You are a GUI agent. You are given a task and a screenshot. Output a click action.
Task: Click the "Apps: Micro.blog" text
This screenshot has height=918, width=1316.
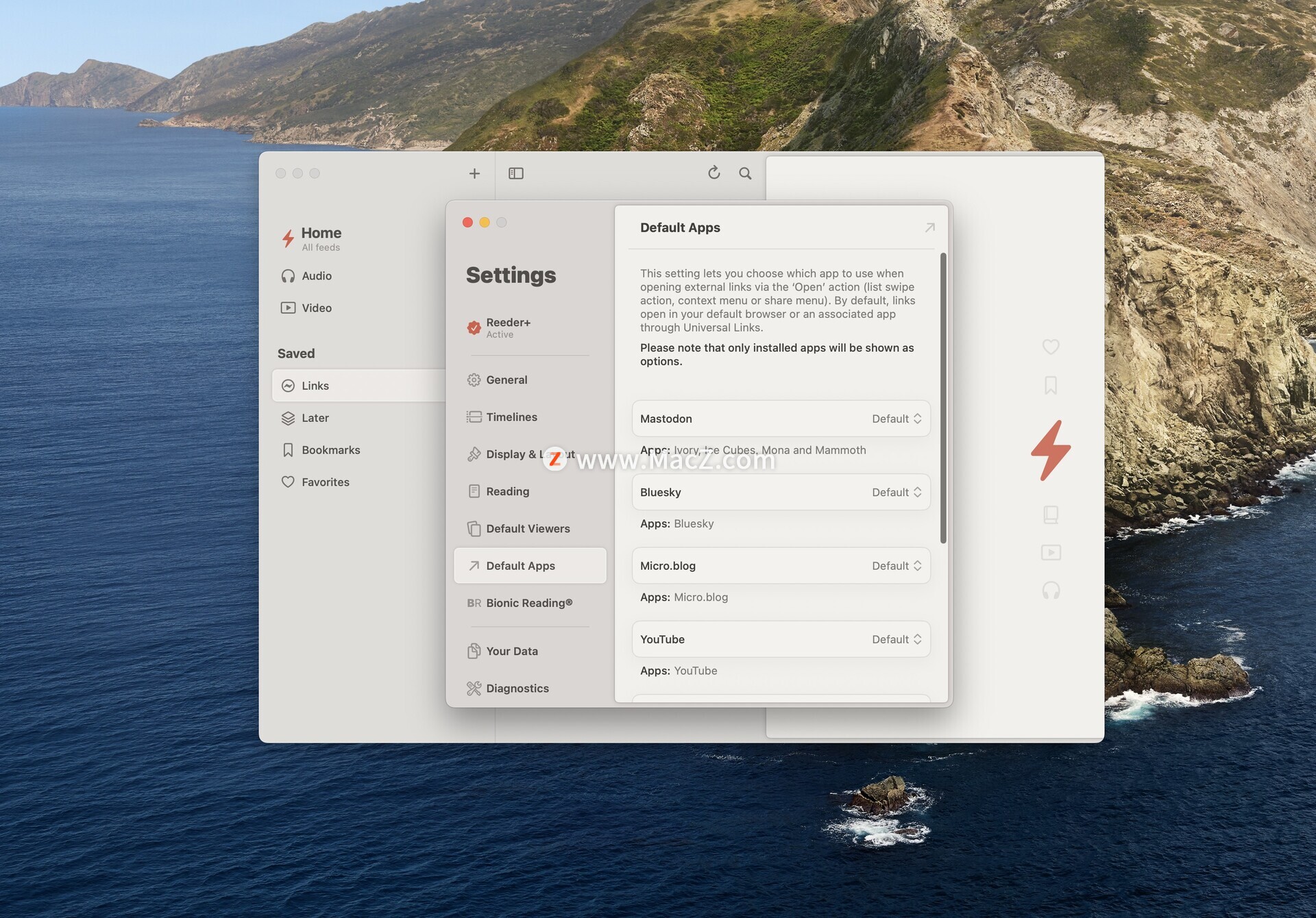684,597
